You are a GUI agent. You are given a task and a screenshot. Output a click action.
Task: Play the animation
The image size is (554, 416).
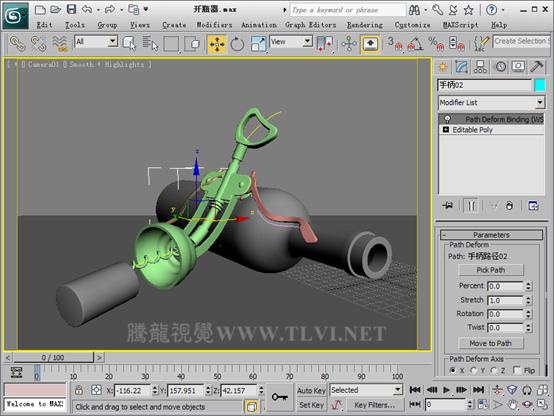click(447, 390)
